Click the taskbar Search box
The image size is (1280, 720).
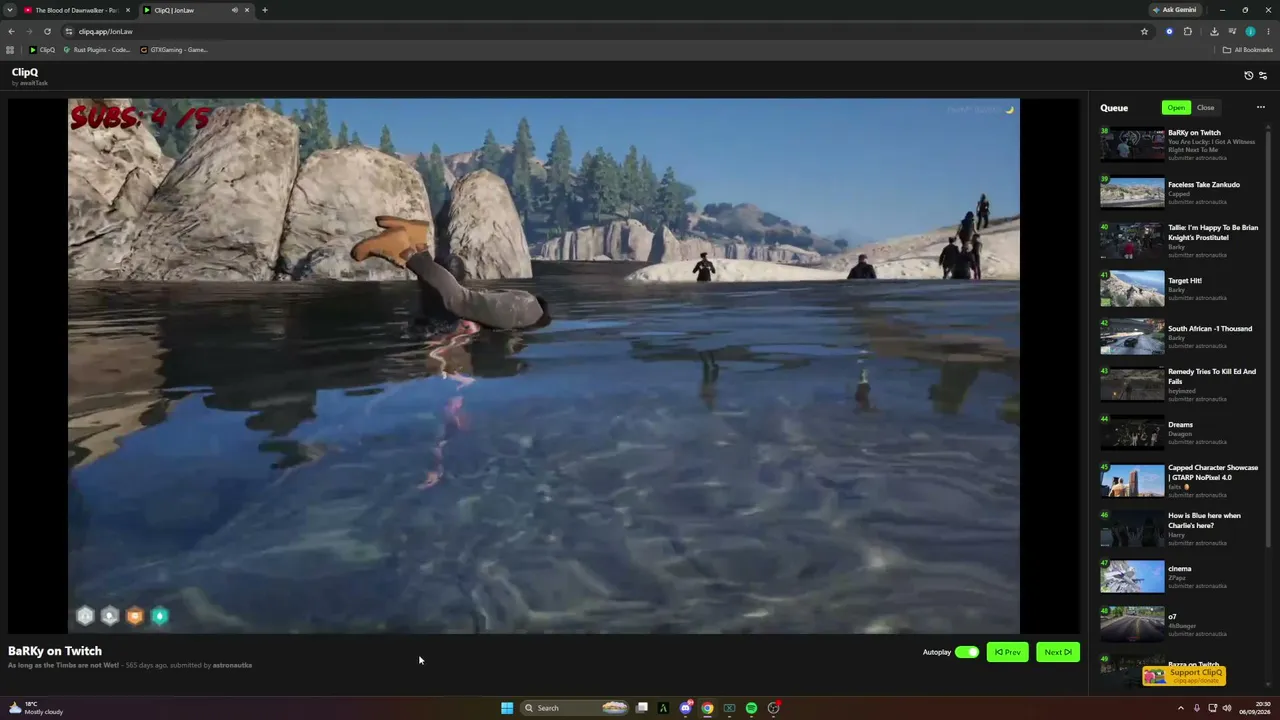point(575,708)
